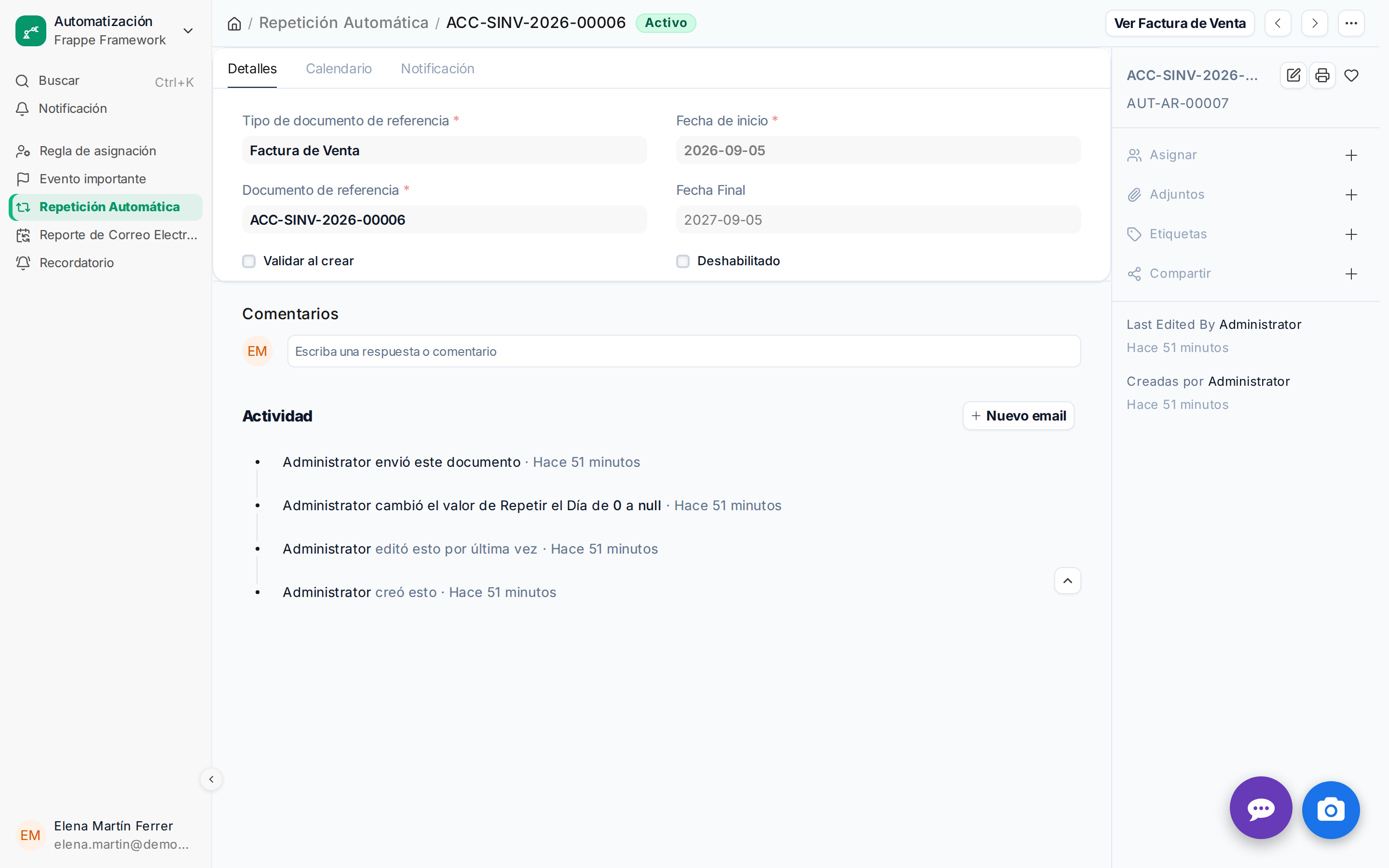Click the print icon

click(1322, 75)
